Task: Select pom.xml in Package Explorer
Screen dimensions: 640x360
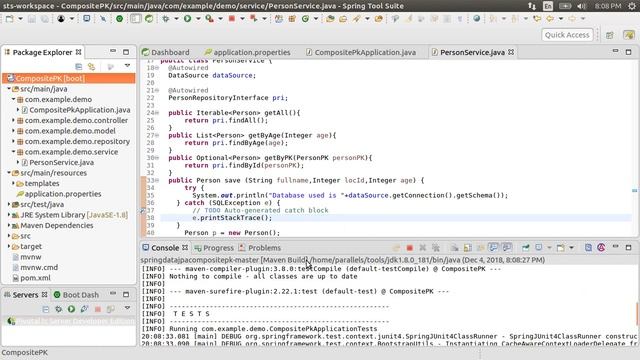Action: [36, 278]
